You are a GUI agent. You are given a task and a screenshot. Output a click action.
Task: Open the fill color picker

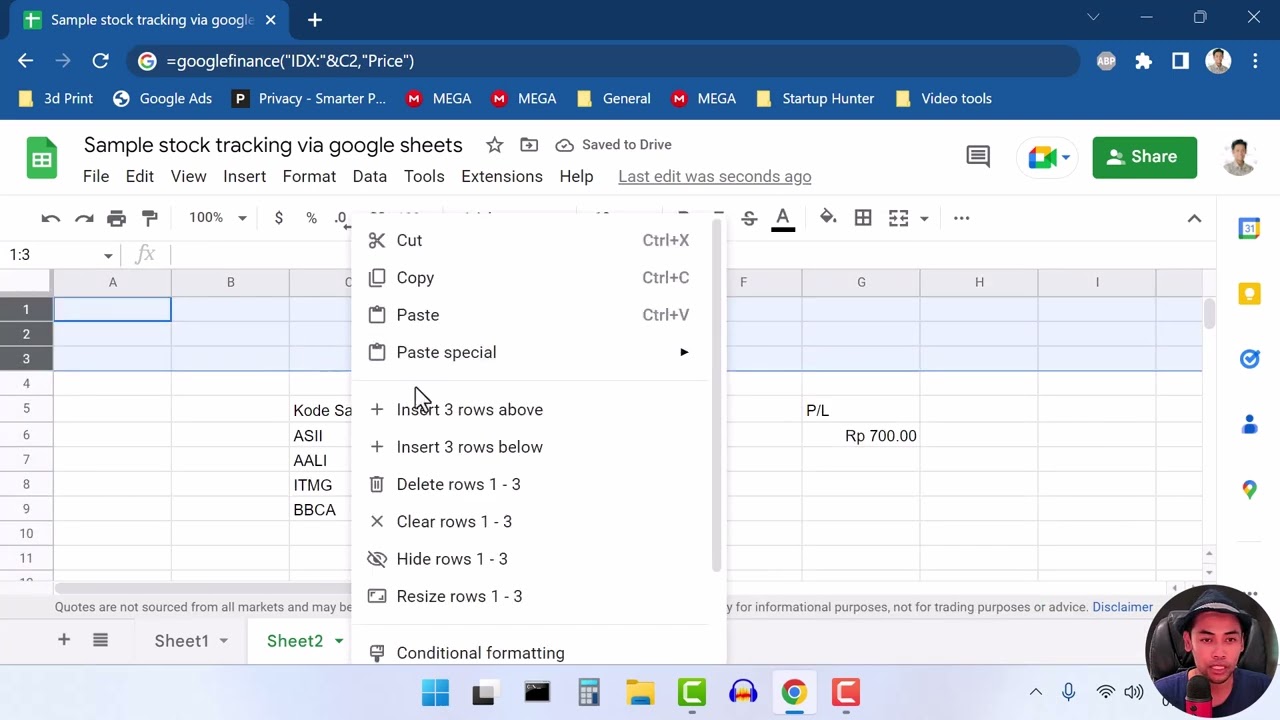pos(828,218)
